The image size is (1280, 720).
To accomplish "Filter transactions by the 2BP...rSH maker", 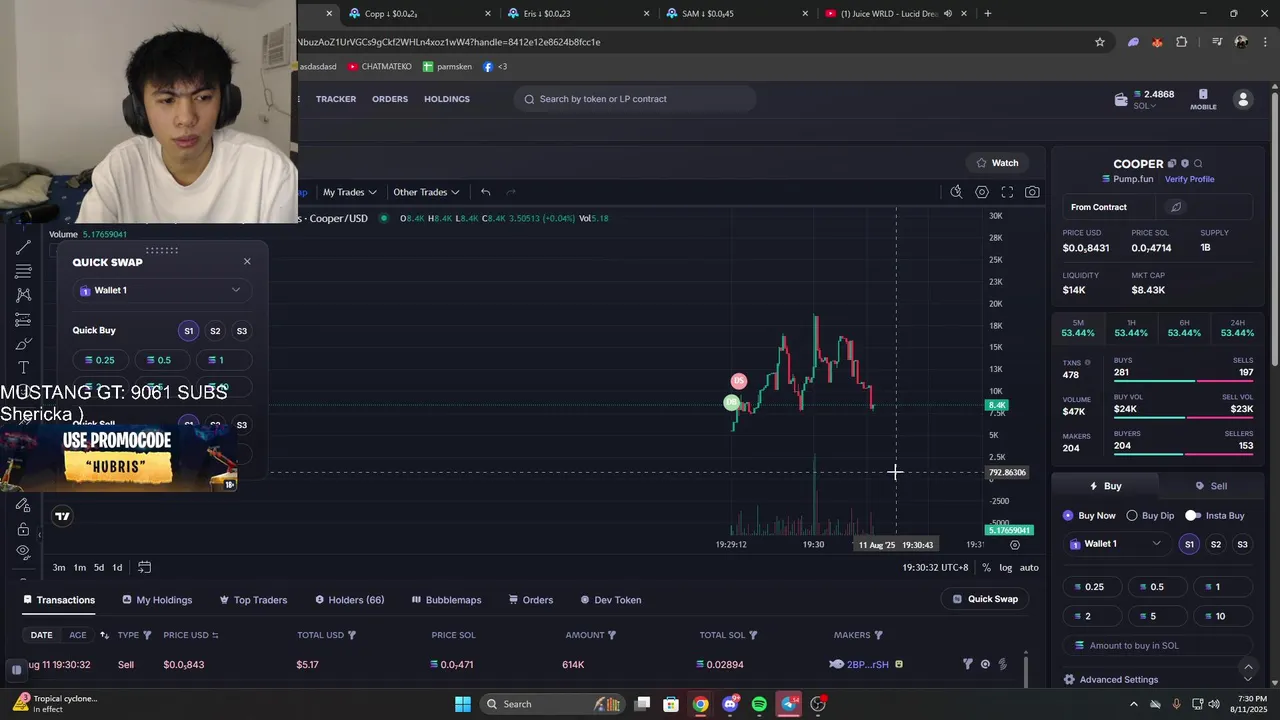I will [x=967, y=664].
